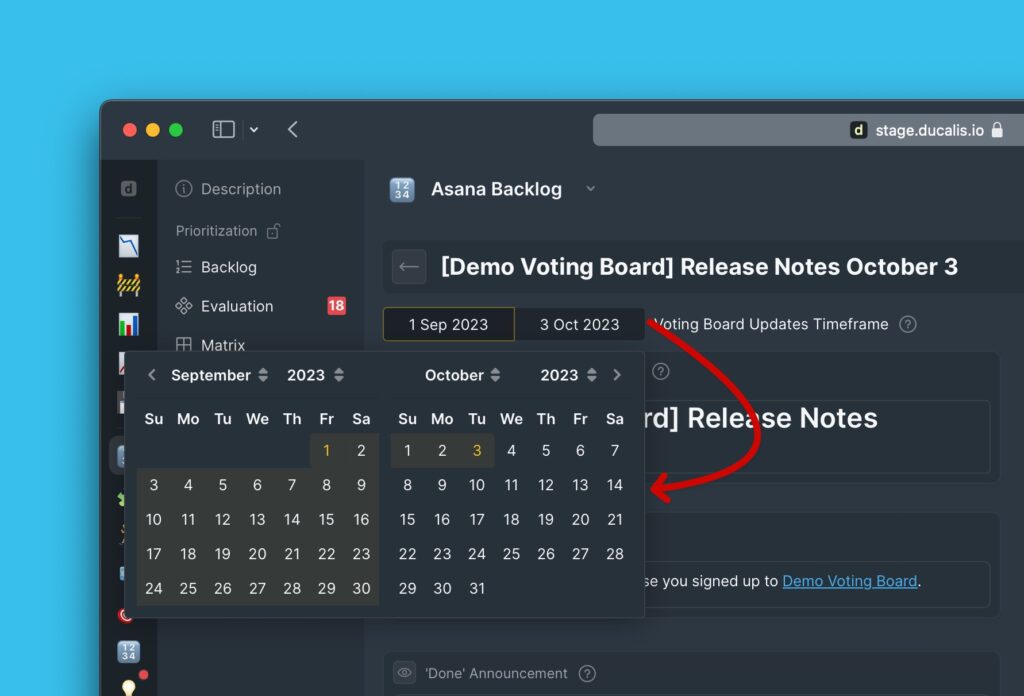Toggle the eye icon for 'Done' Announcement
The height and width of the screenshot is (696, 1024).
(x=404, y=673)
